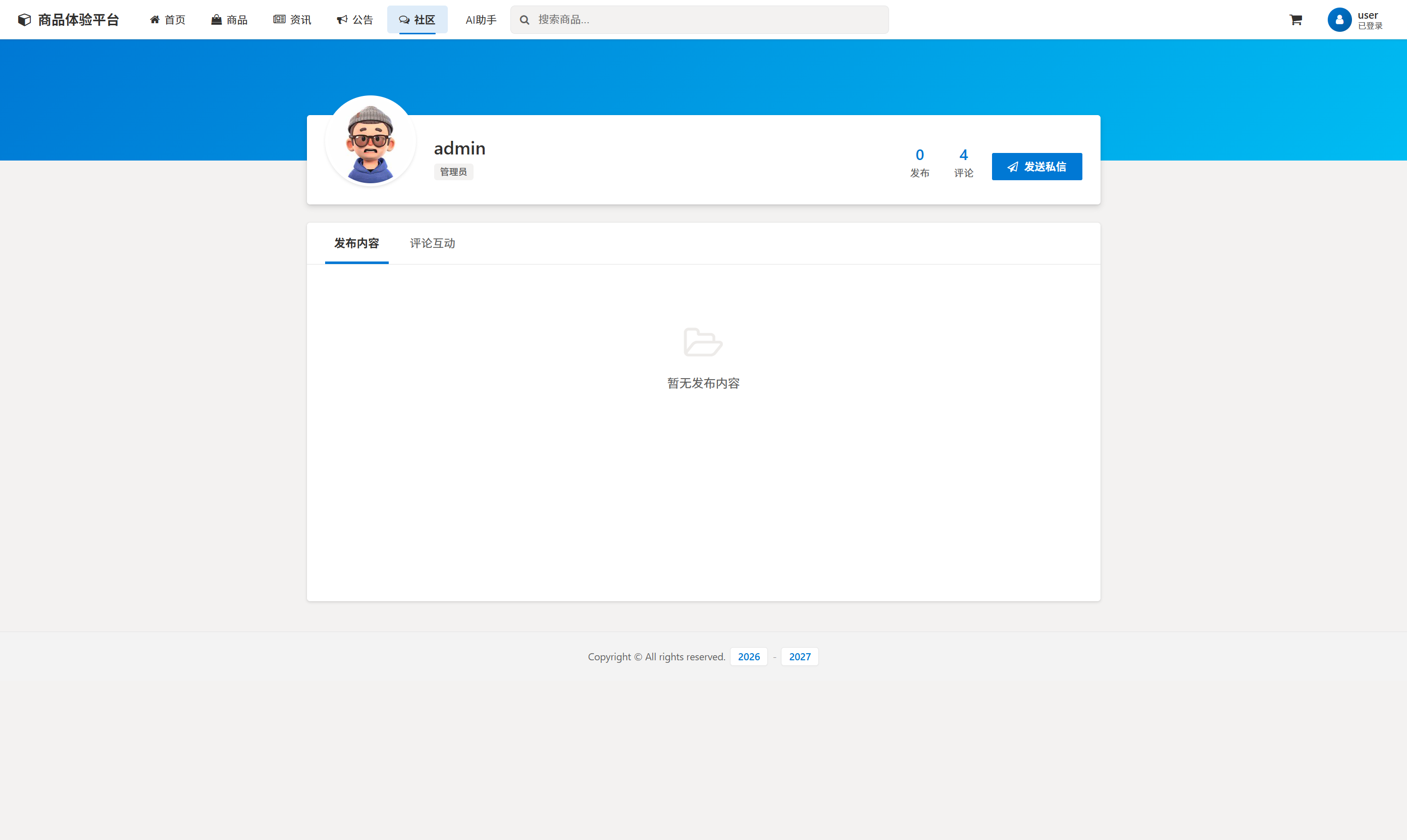Click the 2026 footer link

point(749,656)
